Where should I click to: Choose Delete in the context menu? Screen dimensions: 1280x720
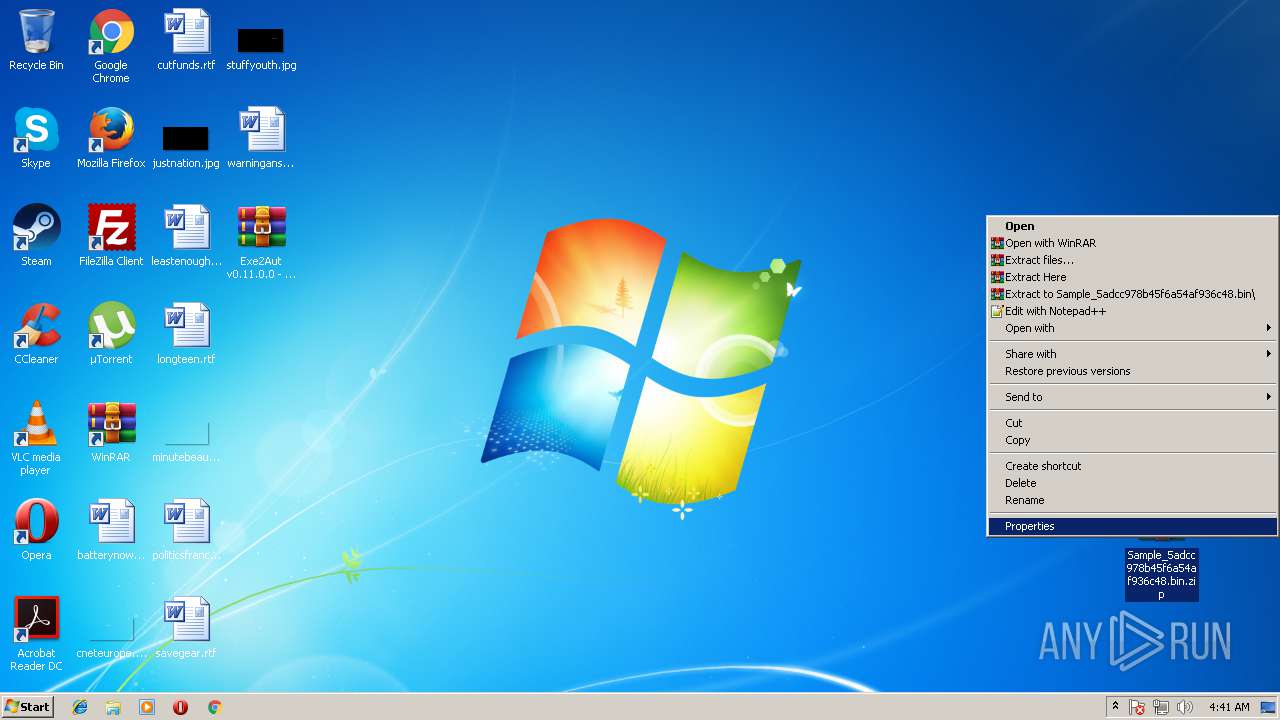[1132, 483]
